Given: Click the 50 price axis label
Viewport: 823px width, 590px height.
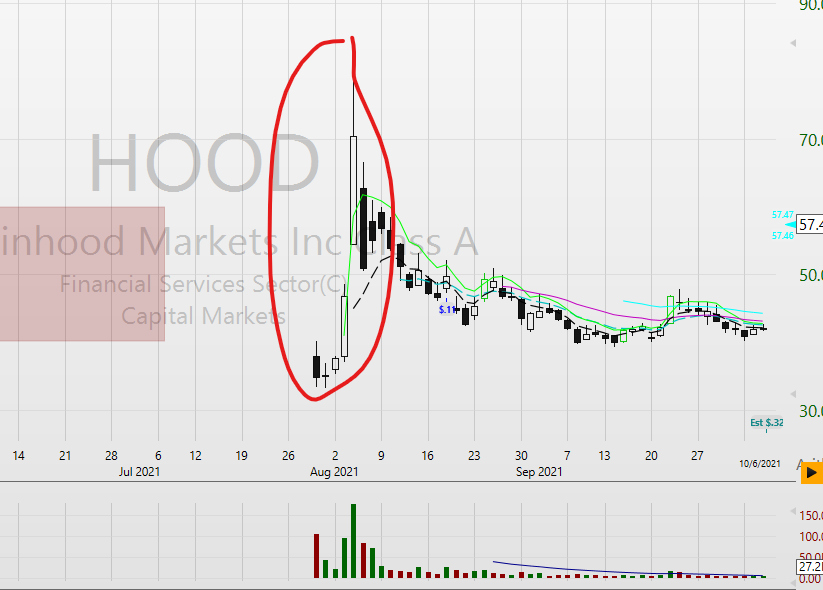Looking at the screenshot, I should 810,275.
